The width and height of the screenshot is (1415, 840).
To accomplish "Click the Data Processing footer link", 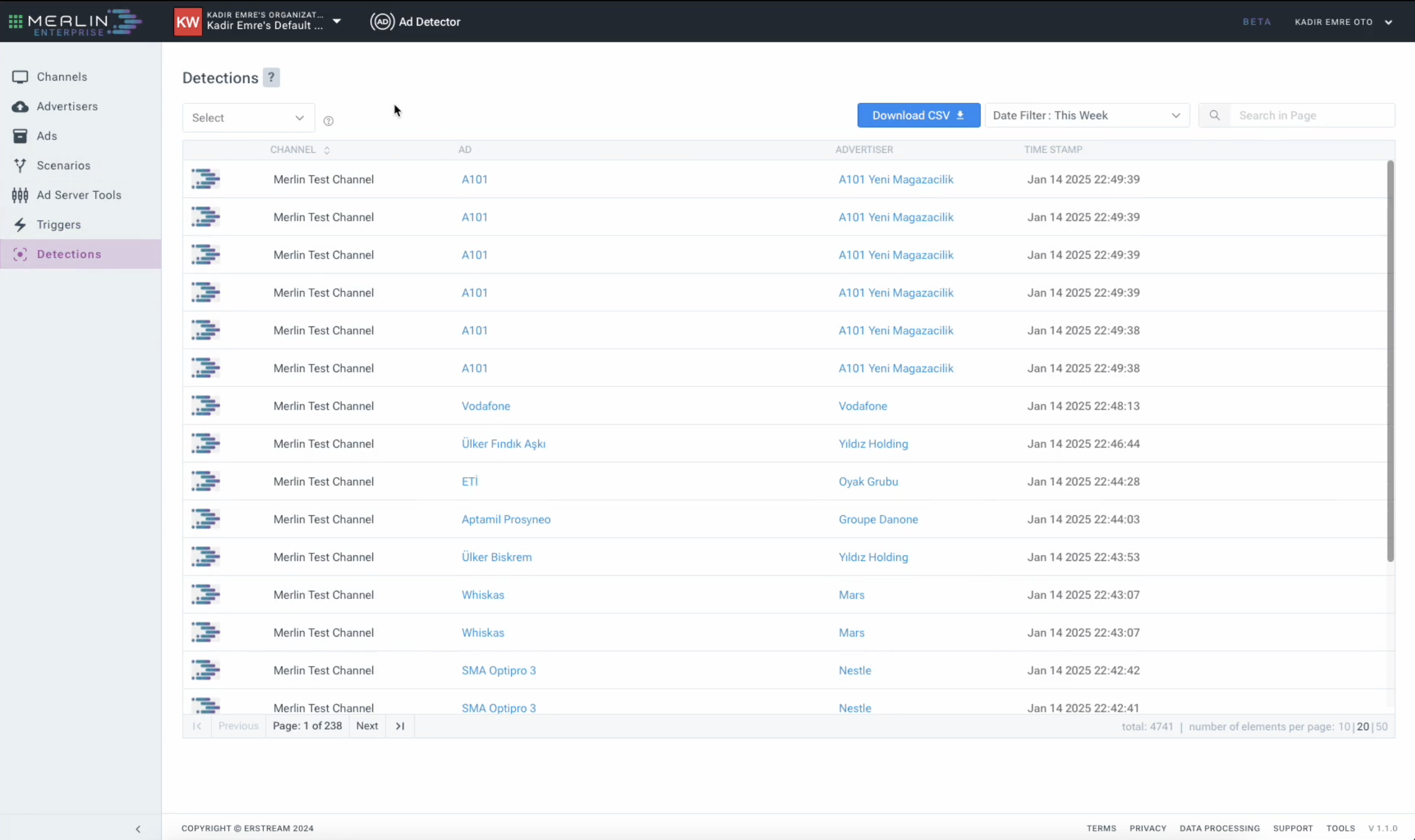I will click(x=1219, y=828).
